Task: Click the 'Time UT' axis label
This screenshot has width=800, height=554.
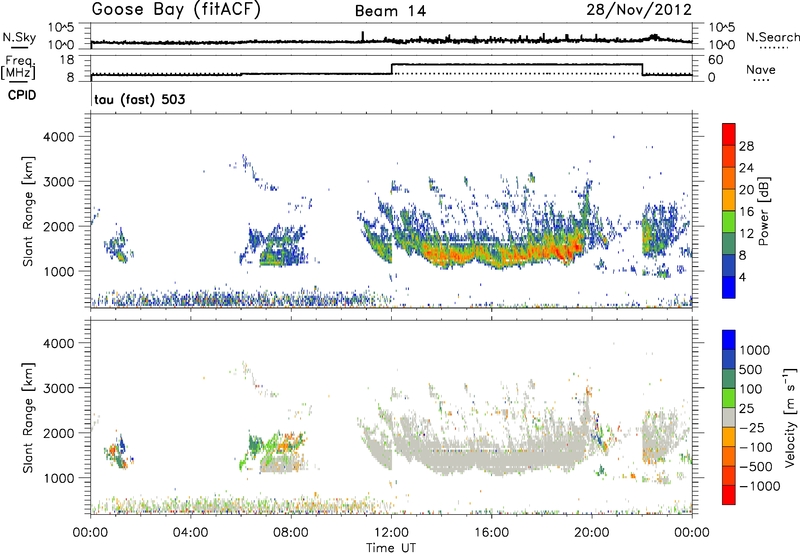Action: (x=391, y=548)
